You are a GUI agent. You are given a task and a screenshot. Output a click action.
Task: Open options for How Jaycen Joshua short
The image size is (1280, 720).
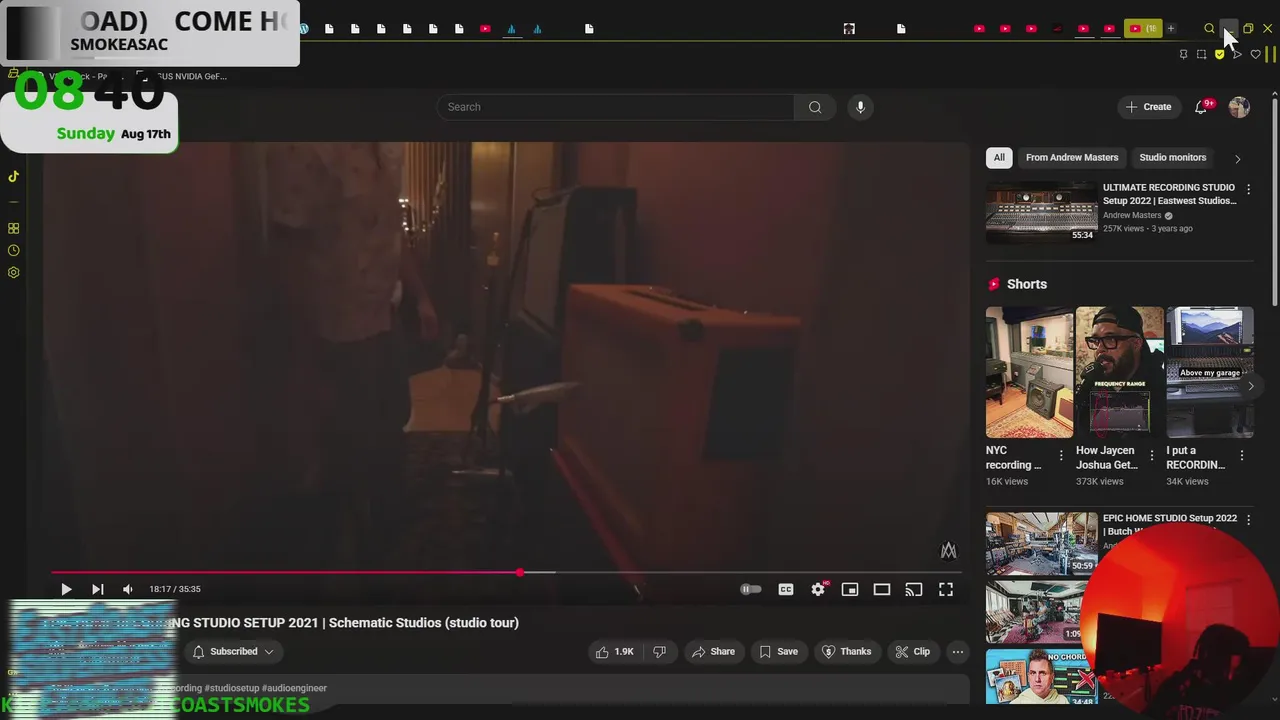[x=1152, y=455]
